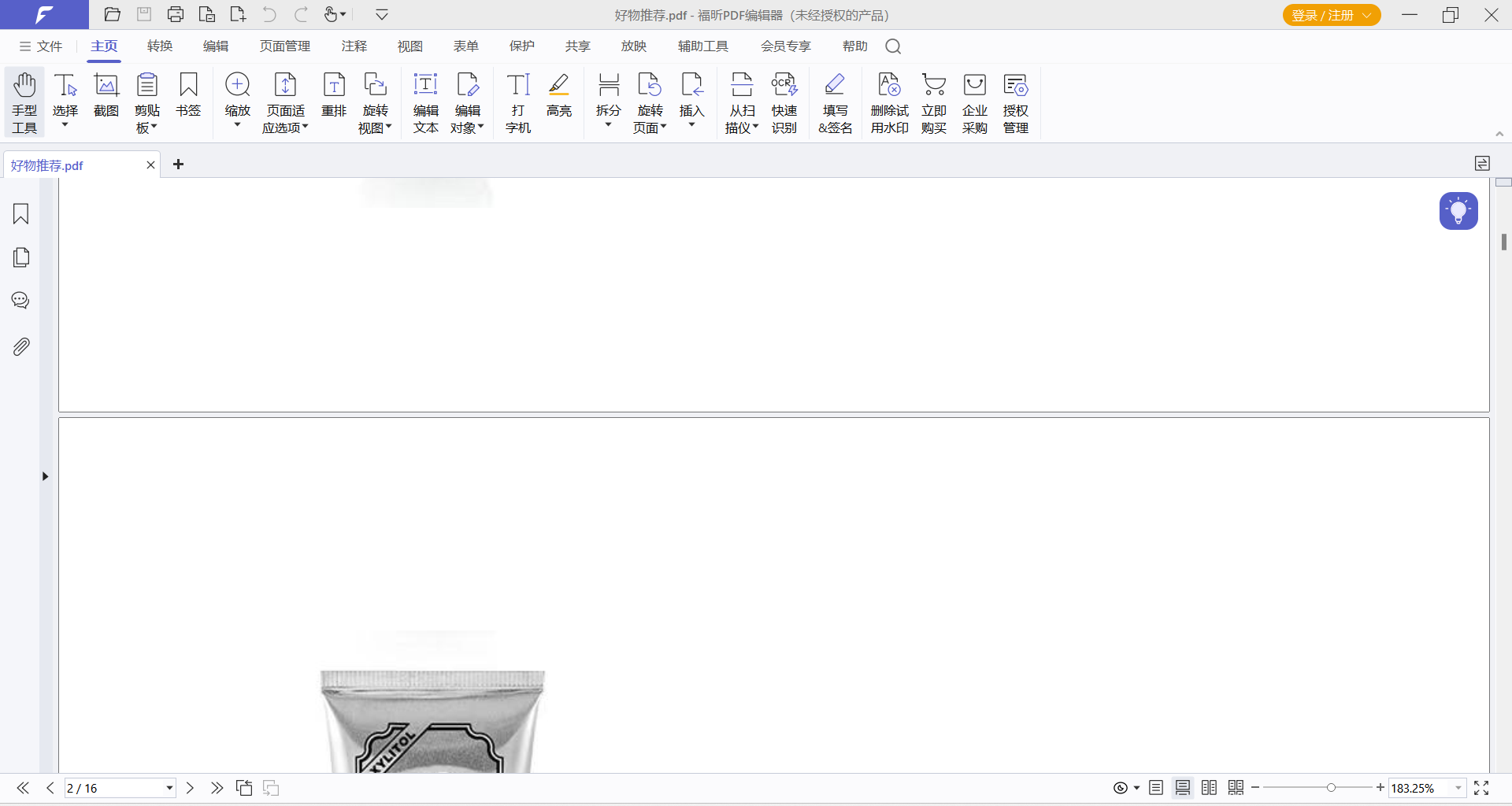Switch to the Page Management (页面管理) tab
This screenshot has width=1512, height=806.
pos(285,46)
